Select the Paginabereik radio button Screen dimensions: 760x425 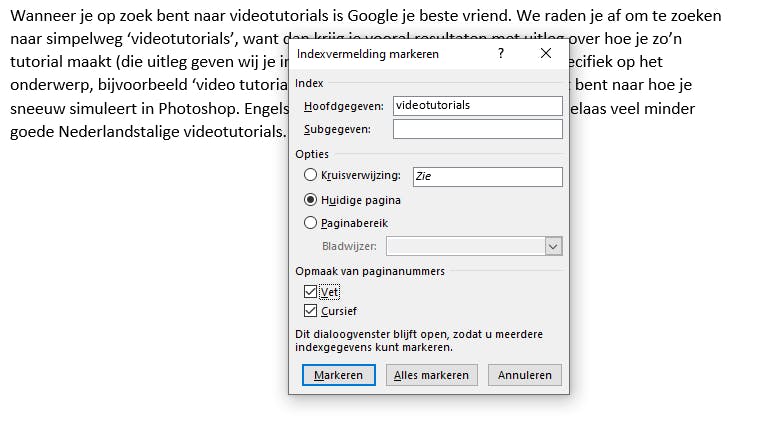pyautogui.click(x=310, y=223)
